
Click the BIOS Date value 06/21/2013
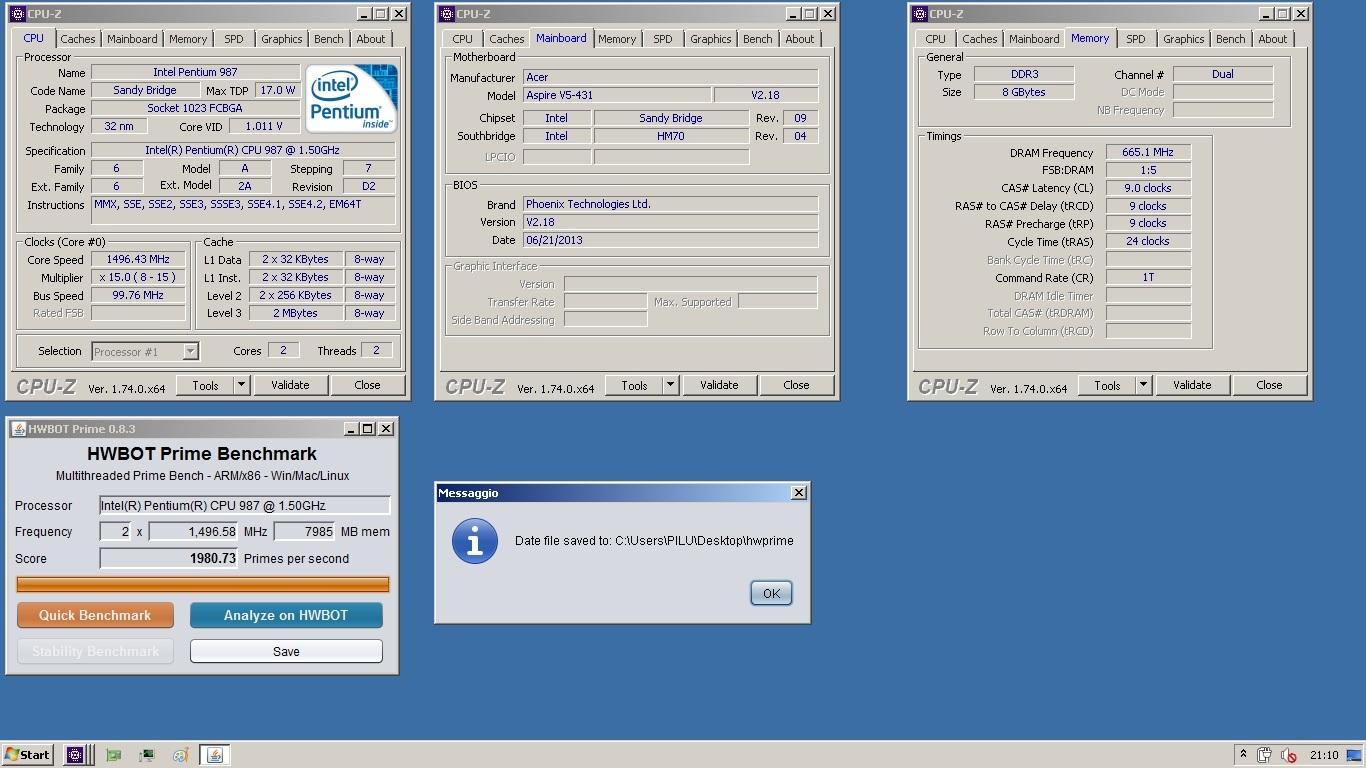[x=670, y=240]
